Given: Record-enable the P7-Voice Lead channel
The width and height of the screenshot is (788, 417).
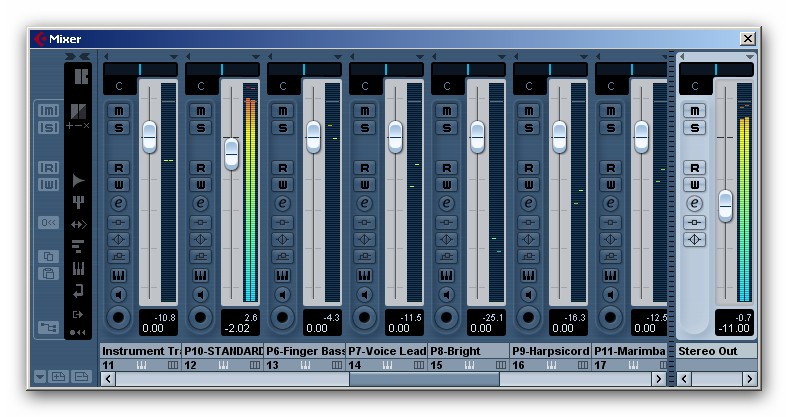Looking at the screenshot, I should click(364, 318).
